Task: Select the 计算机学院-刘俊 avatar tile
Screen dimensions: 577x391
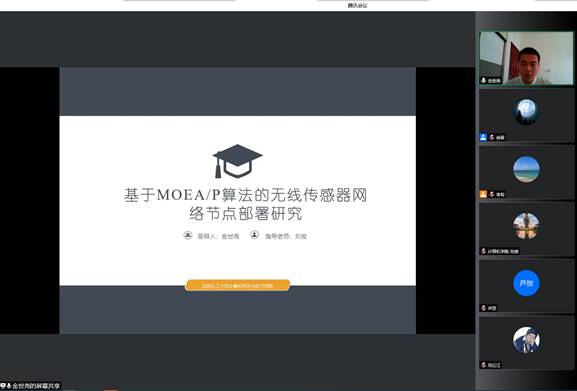Action: pos(526,229)
